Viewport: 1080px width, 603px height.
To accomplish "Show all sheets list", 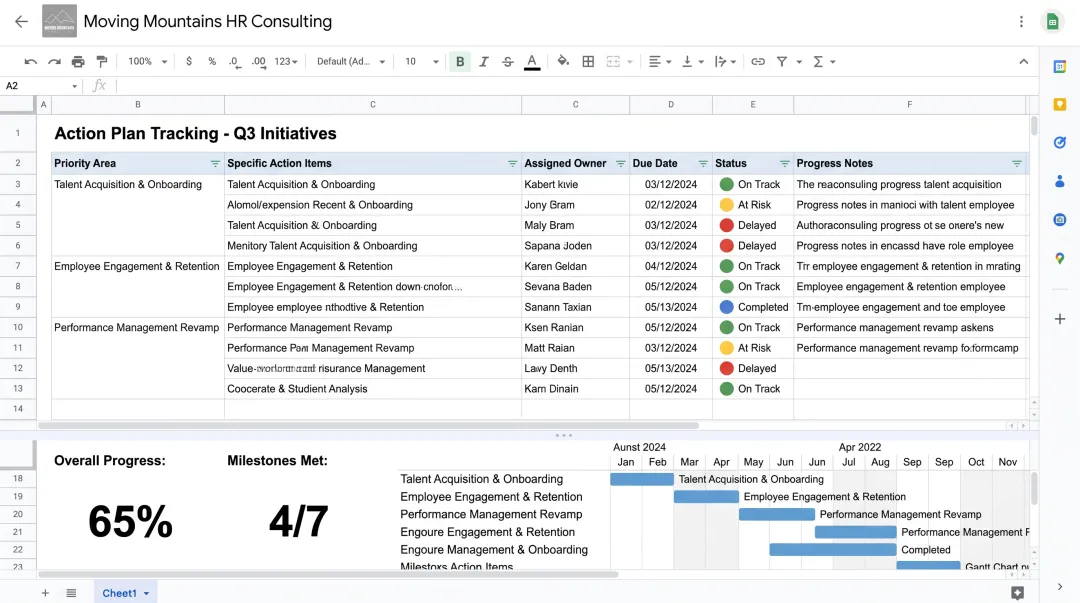I will click(x=71, y=593).
